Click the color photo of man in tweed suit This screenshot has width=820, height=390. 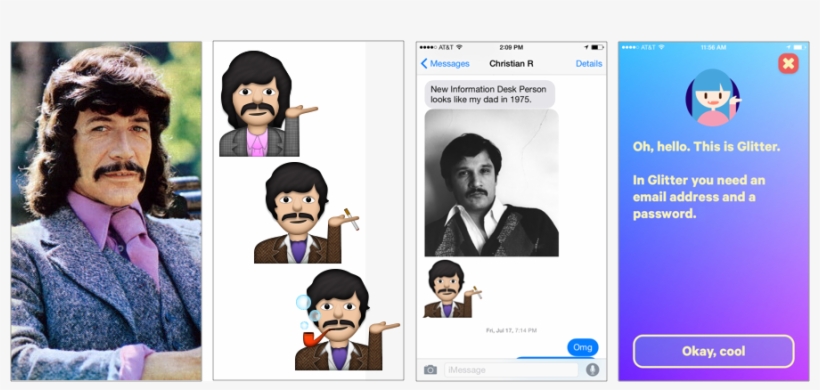point(106,211)
